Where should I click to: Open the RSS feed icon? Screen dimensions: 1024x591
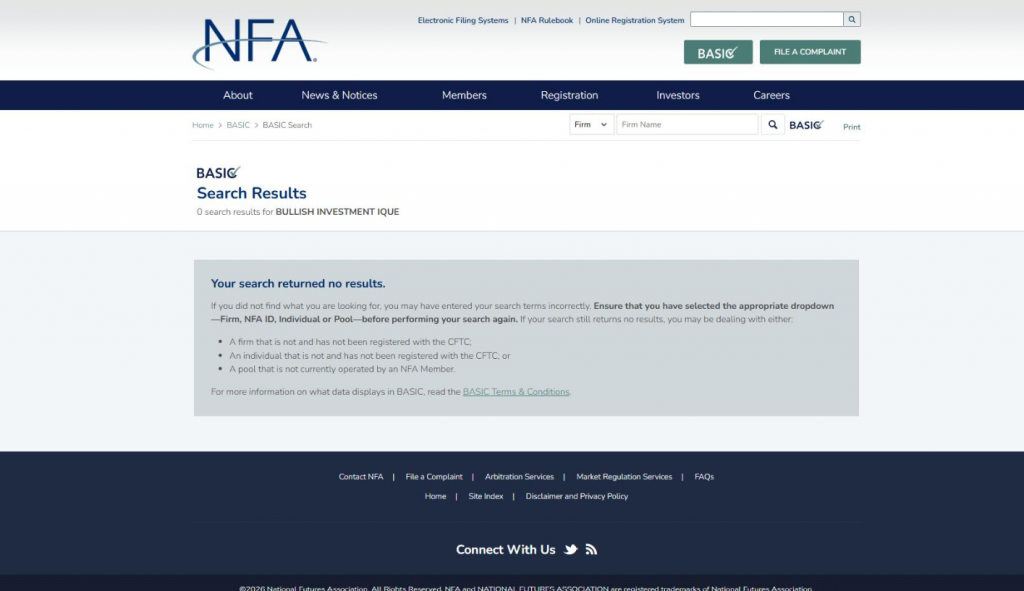pyautogui.click(x=591, y=549)
